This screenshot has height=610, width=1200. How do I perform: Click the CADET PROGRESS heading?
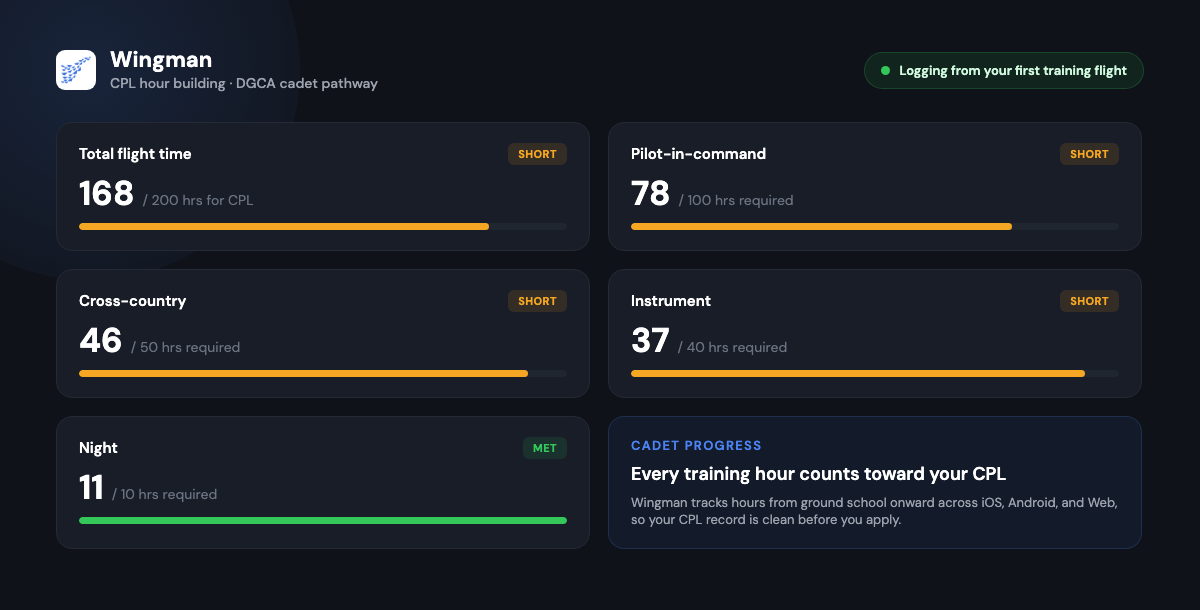(x=696, y=446)
